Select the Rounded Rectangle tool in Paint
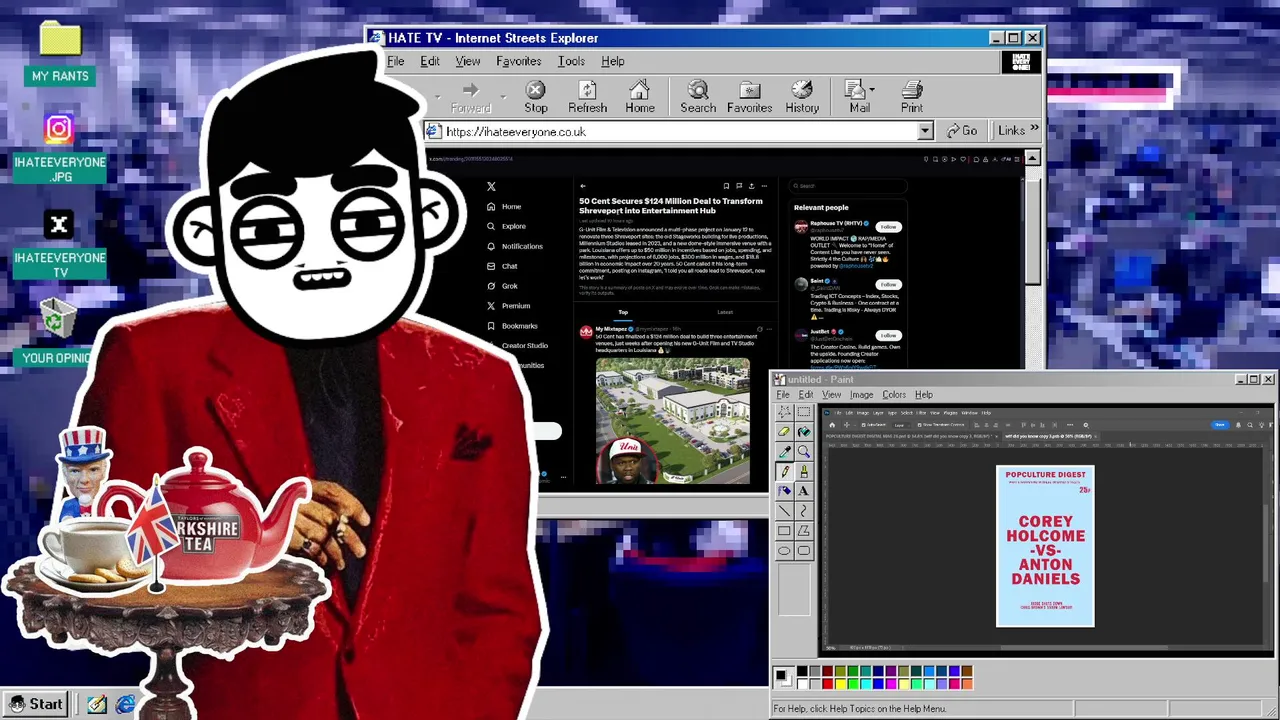The image size is (1280, 720). [803, 550]
